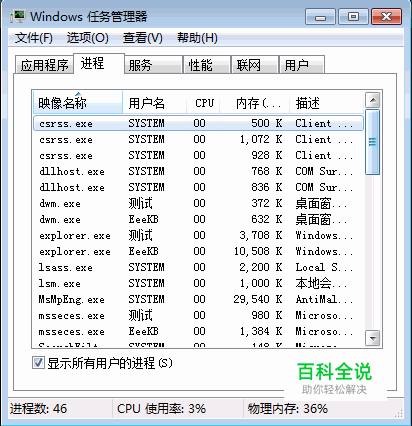Sort by 映像名称 column header
The image size is (412, 426).
tap(78, 103)
